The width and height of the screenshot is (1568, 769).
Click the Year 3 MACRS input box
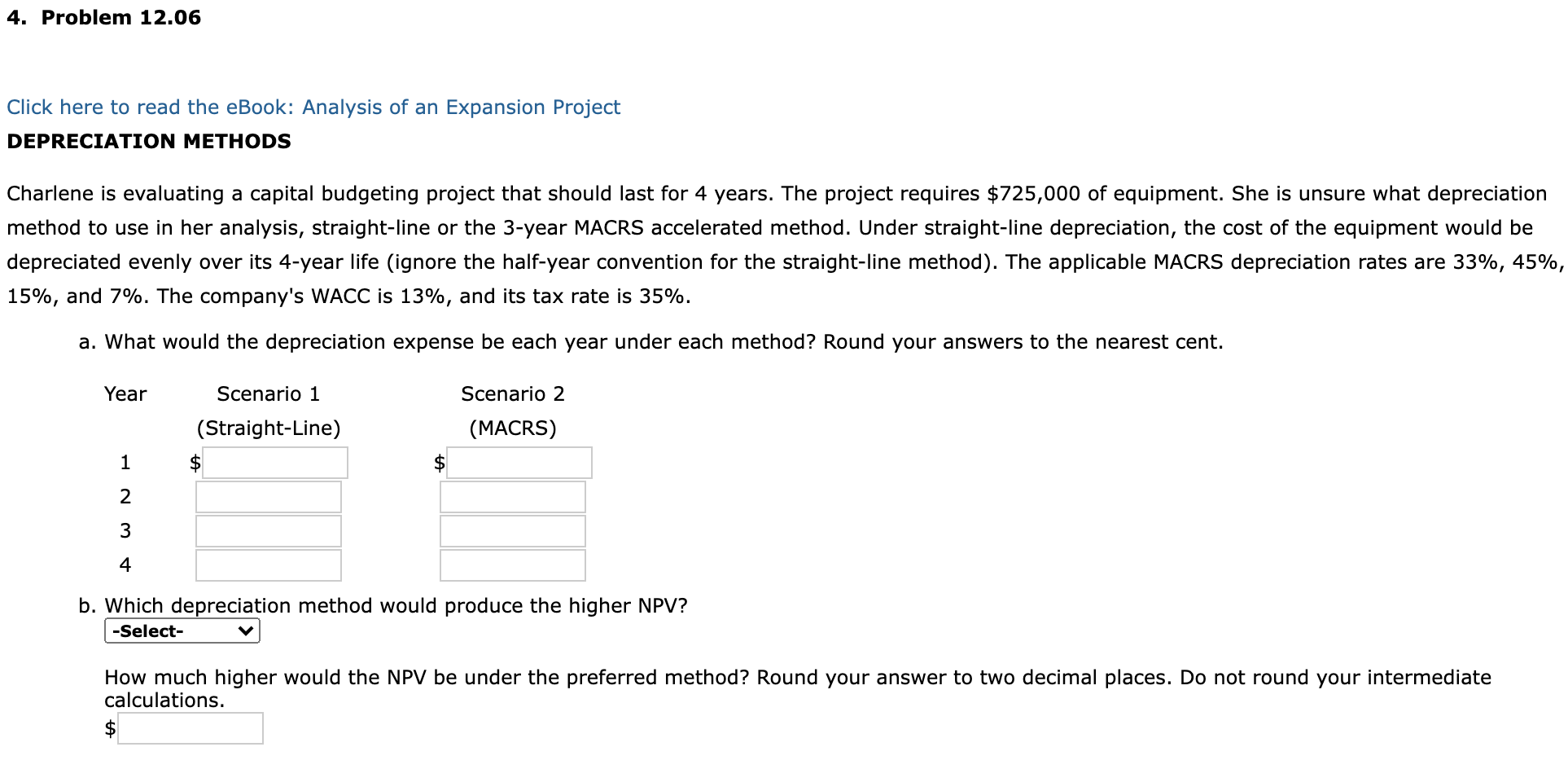(511, 530)
